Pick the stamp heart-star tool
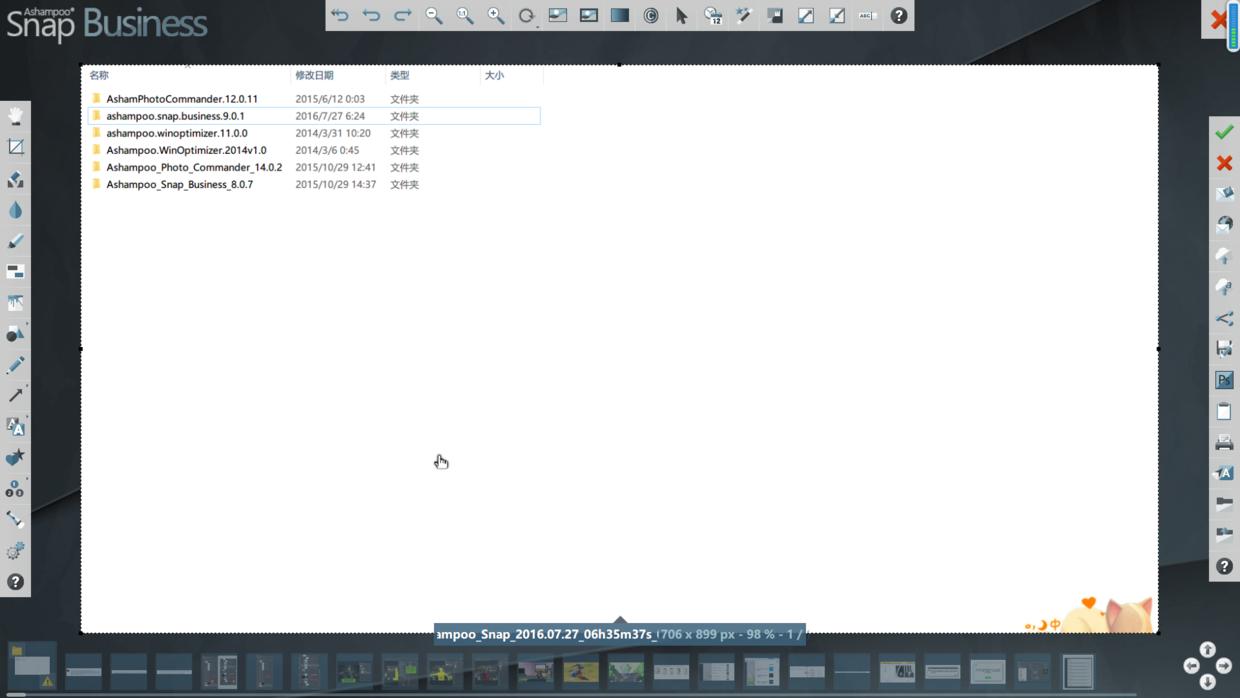 coord(15,457)
